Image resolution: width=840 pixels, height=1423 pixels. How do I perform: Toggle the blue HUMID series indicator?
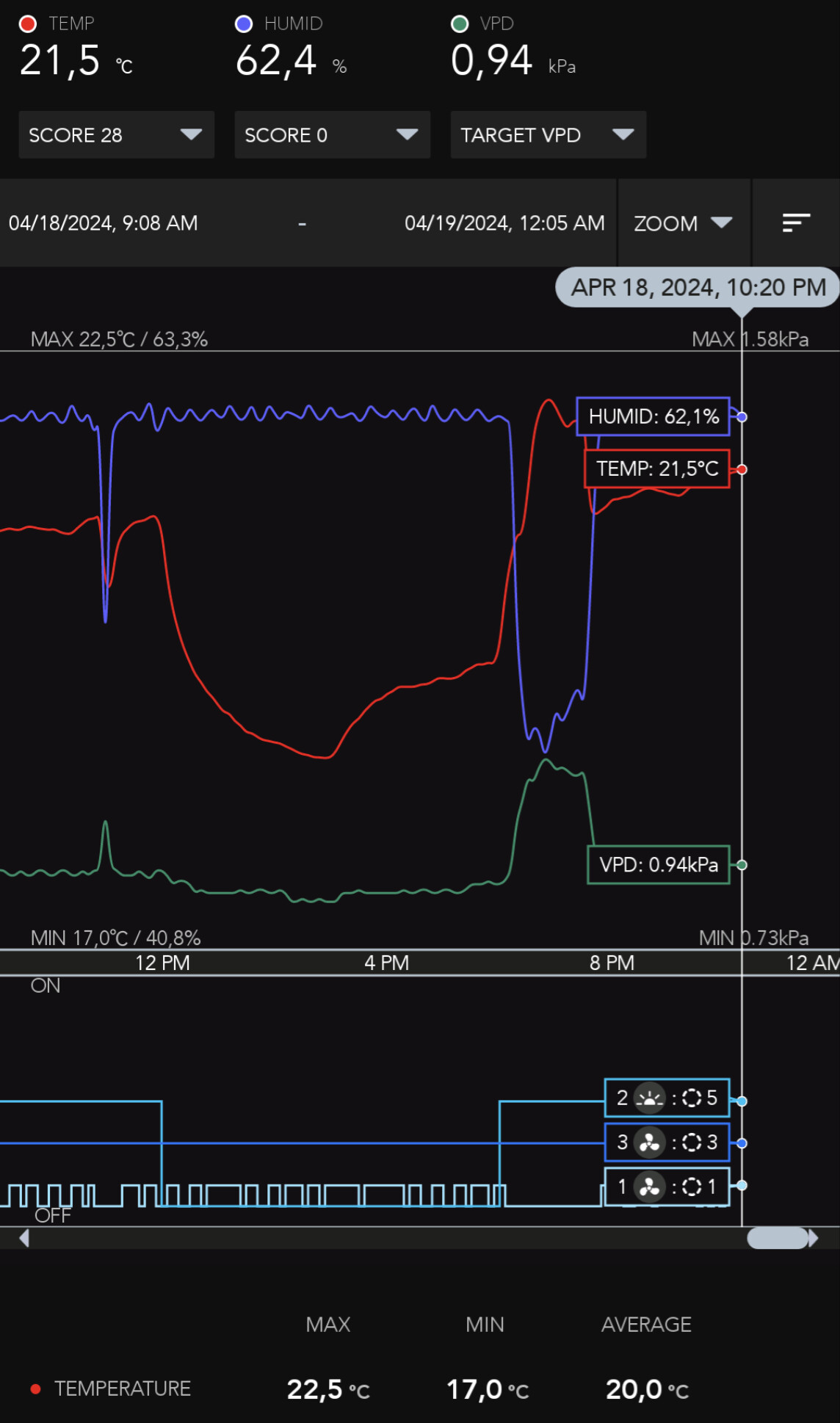pyautogui.click(x=244, y=24)
